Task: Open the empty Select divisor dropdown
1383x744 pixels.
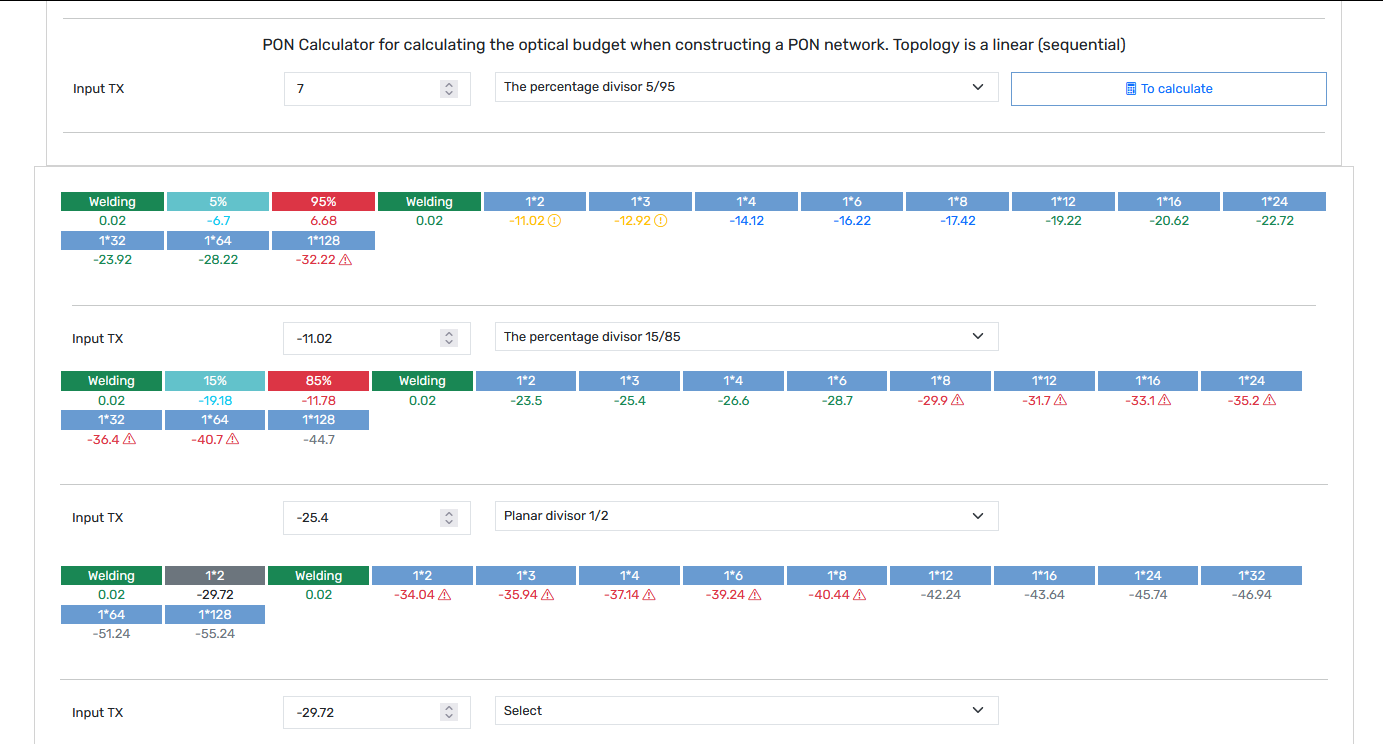Action: click(x=746, y=711)
